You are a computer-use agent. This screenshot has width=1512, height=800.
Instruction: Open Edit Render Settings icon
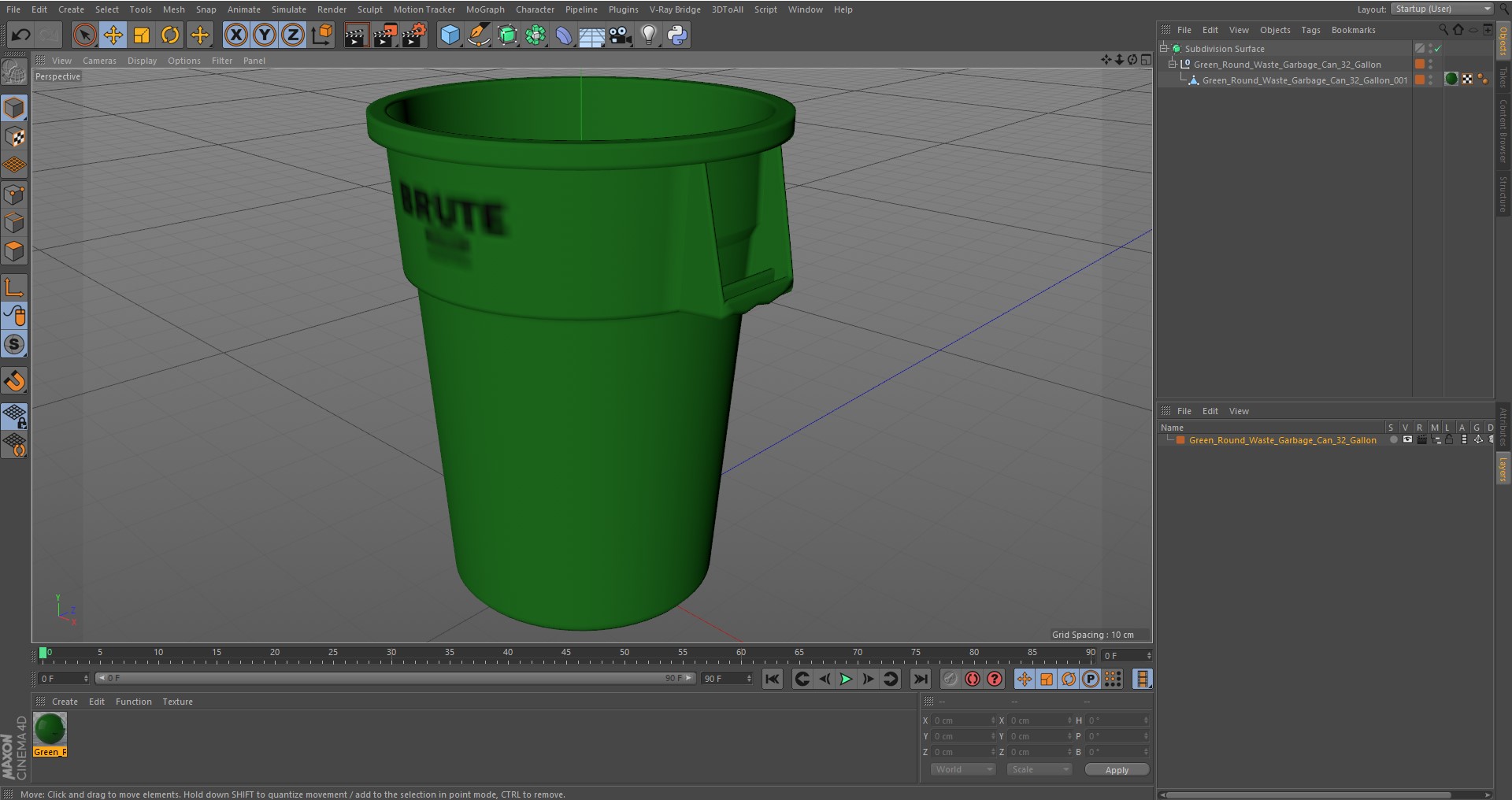[x=414, y=35]
